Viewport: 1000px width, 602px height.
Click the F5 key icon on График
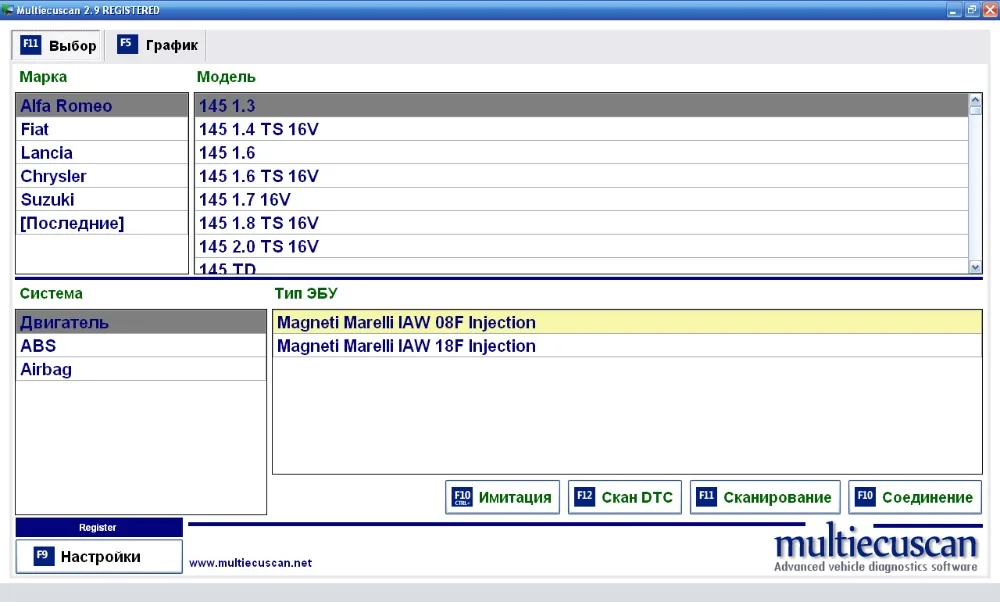pyautogui.click(x=127, y=44)
